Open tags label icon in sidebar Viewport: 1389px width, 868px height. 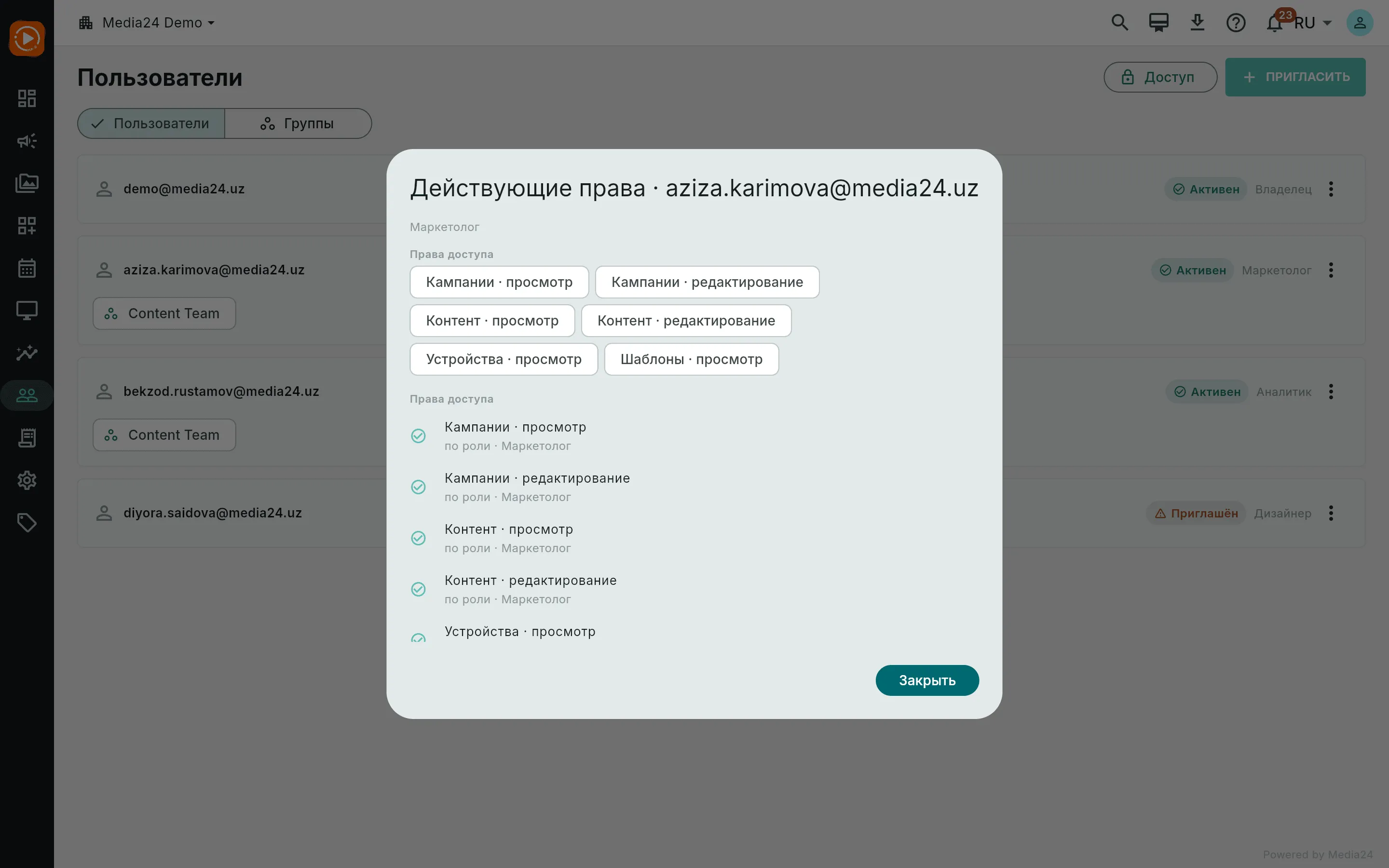point(27,523)
